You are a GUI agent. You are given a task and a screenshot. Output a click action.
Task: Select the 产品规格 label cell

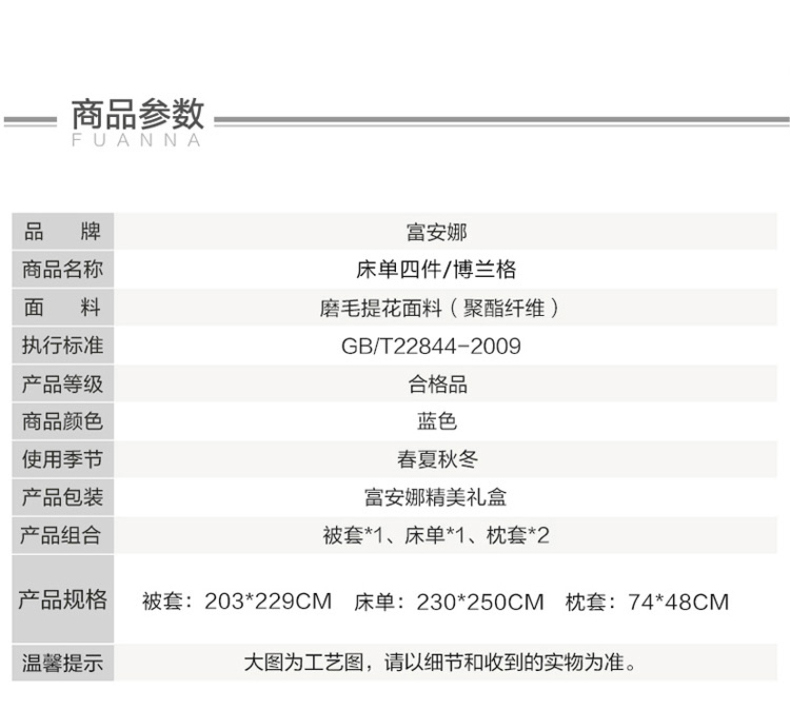point(63,599)
